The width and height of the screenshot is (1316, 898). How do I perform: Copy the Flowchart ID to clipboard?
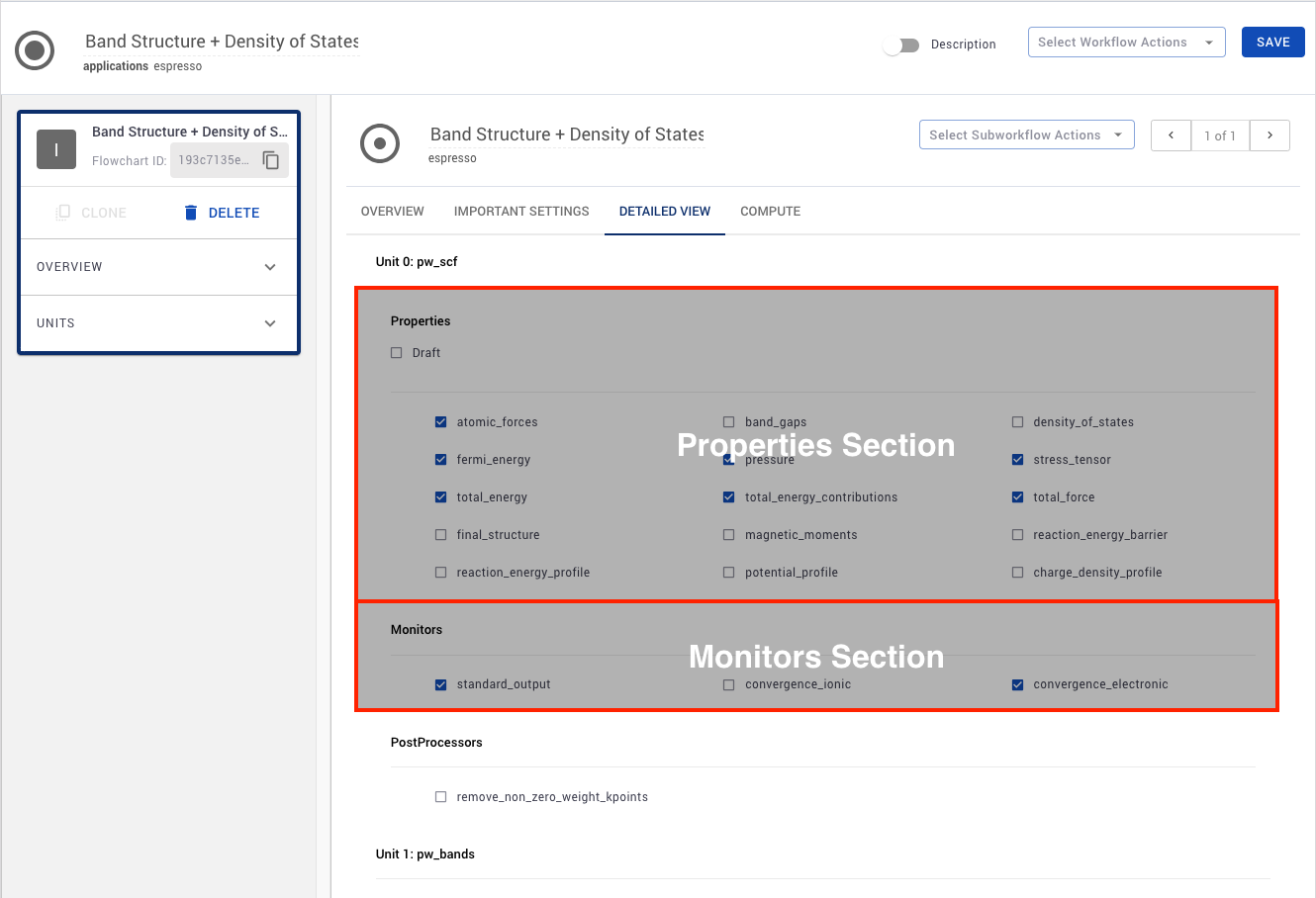tap(271, 160)
